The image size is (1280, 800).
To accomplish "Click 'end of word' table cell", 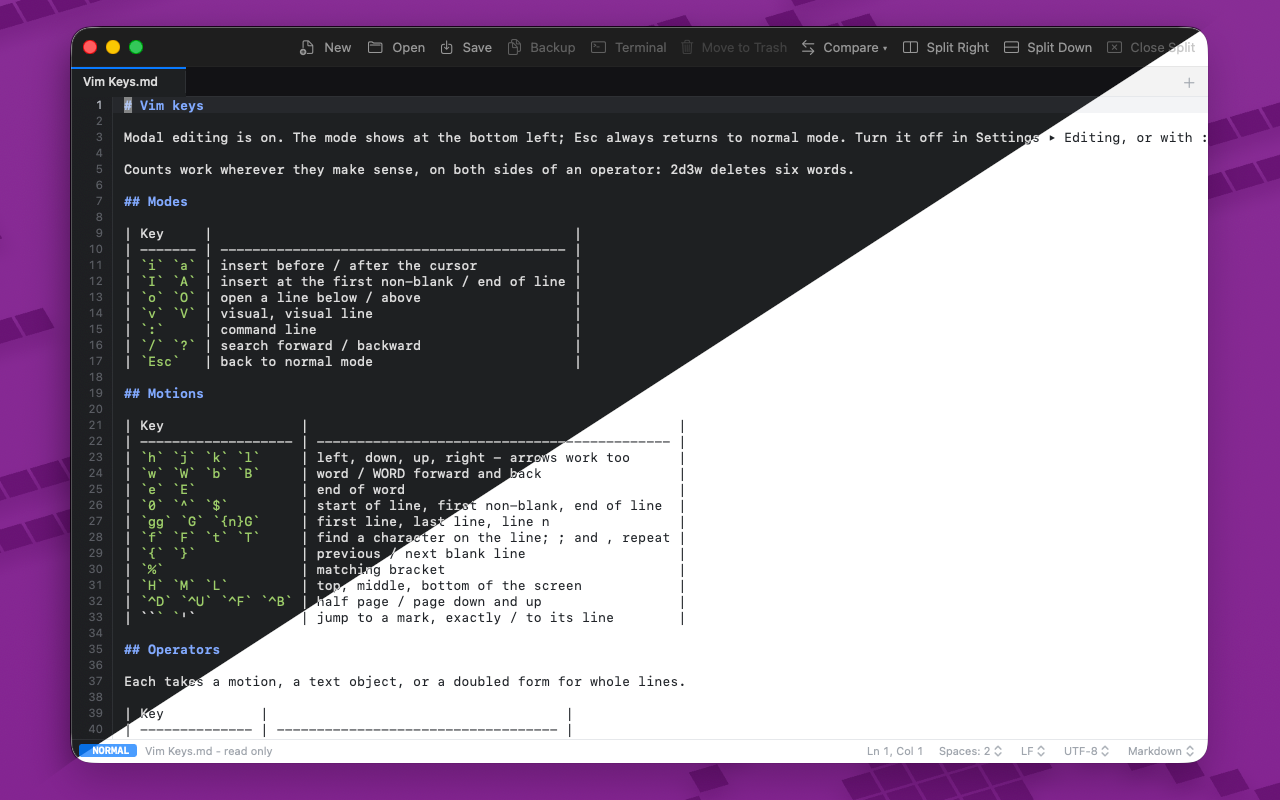I will click(x=361, y=489).
